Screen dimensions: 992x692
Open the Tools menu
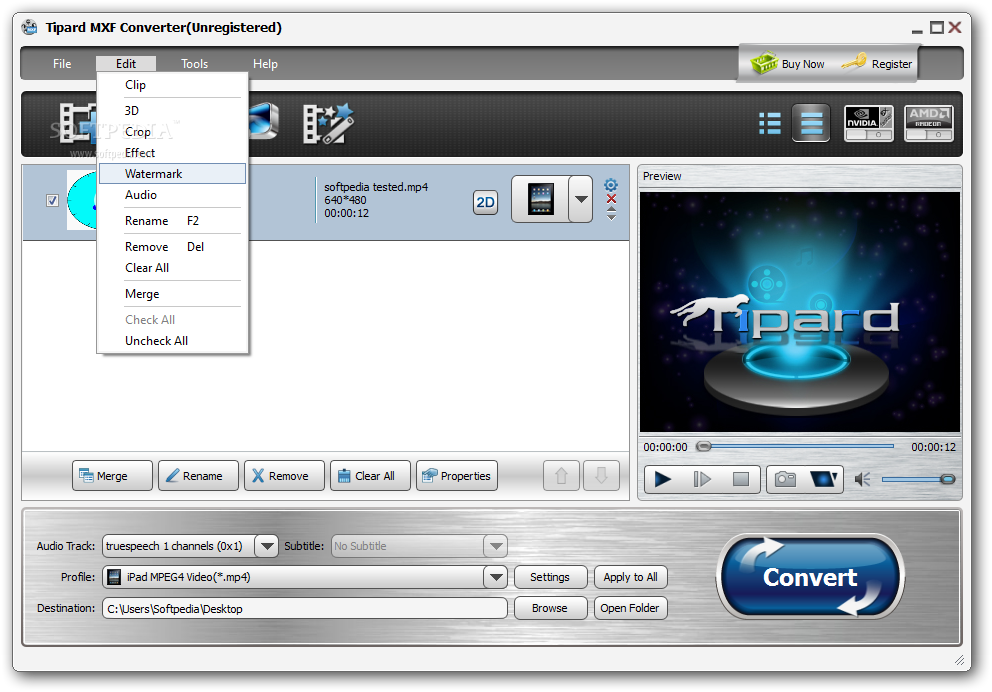click(194, 64)
